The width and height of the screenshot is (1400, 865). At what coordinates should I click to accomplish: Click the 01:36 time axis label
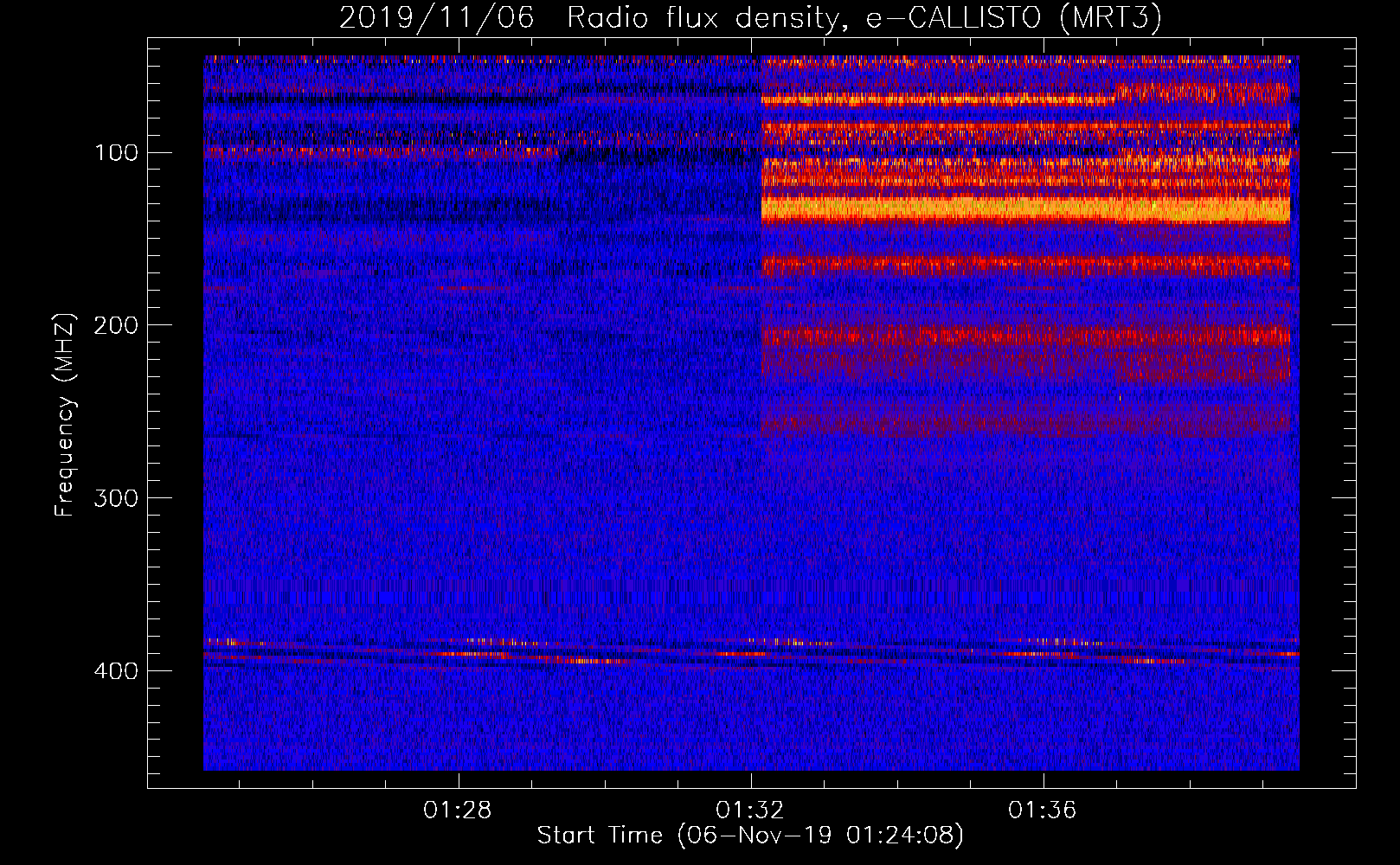pos(1042,810)
